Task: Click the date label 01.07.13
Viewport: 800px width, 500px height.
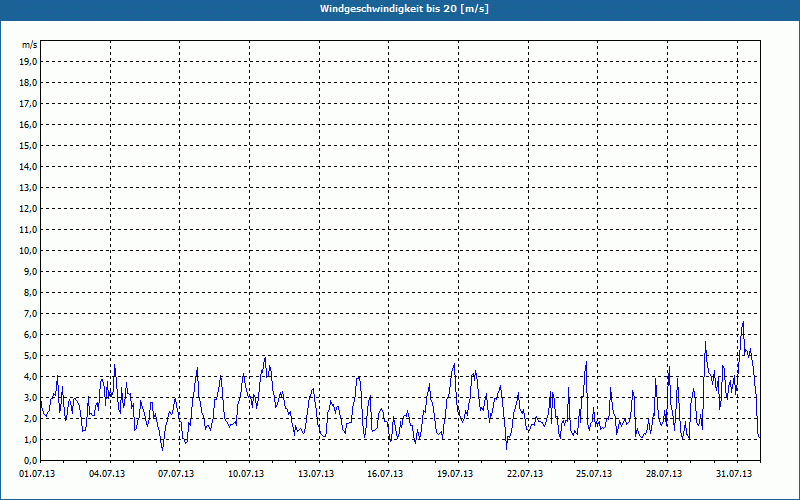Action: pos(37,474)
